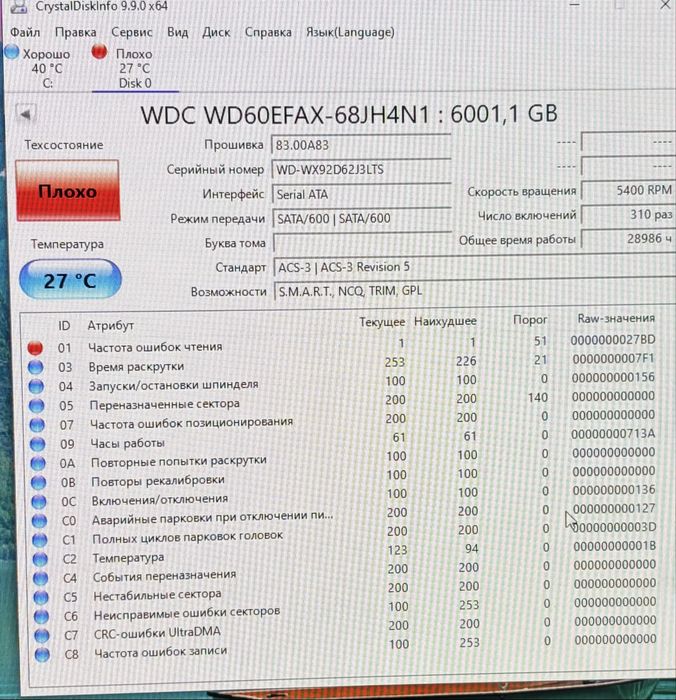Click the Порог column header

pos(530,320)
